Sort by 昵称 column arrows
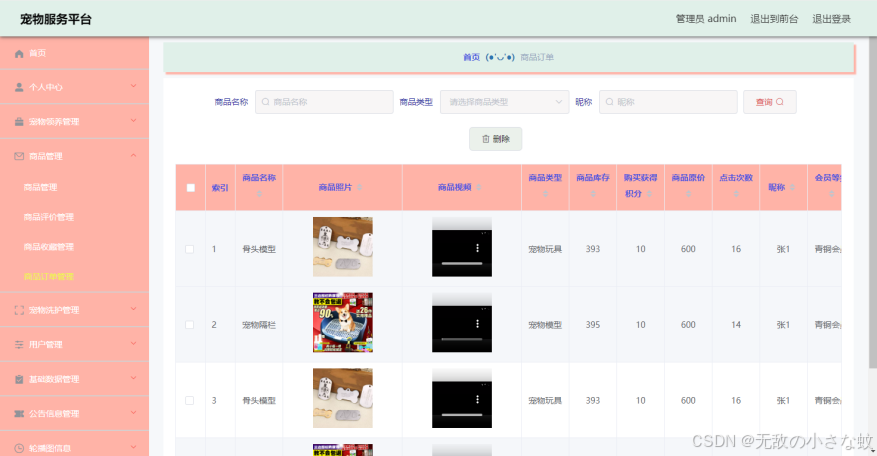The width and height of the screenshot is (877, 456). [x=792, y=187]
